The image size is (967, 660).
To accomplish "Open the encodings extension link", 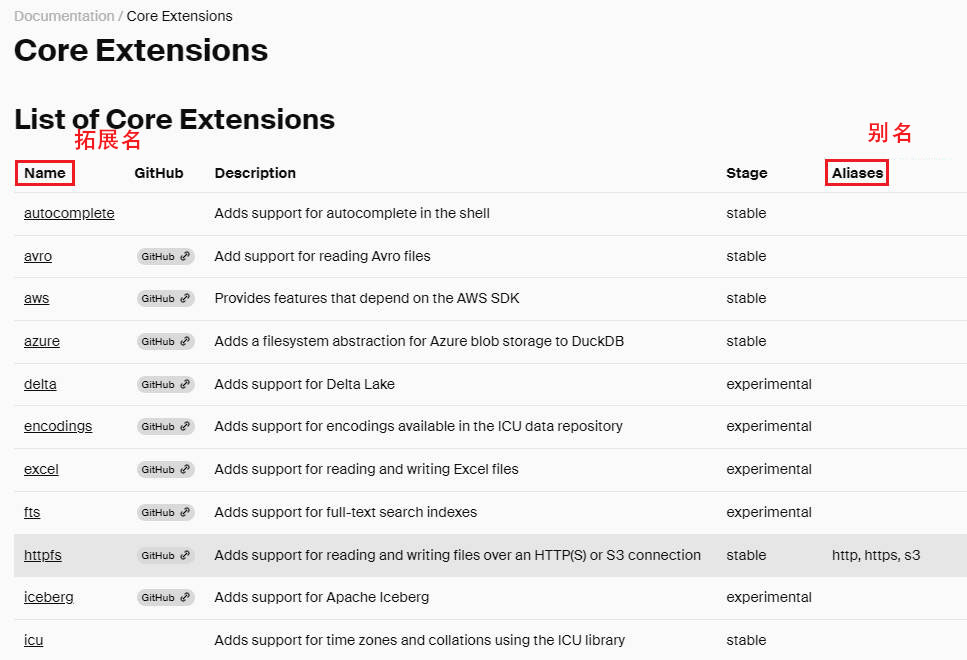I will 58,426.
